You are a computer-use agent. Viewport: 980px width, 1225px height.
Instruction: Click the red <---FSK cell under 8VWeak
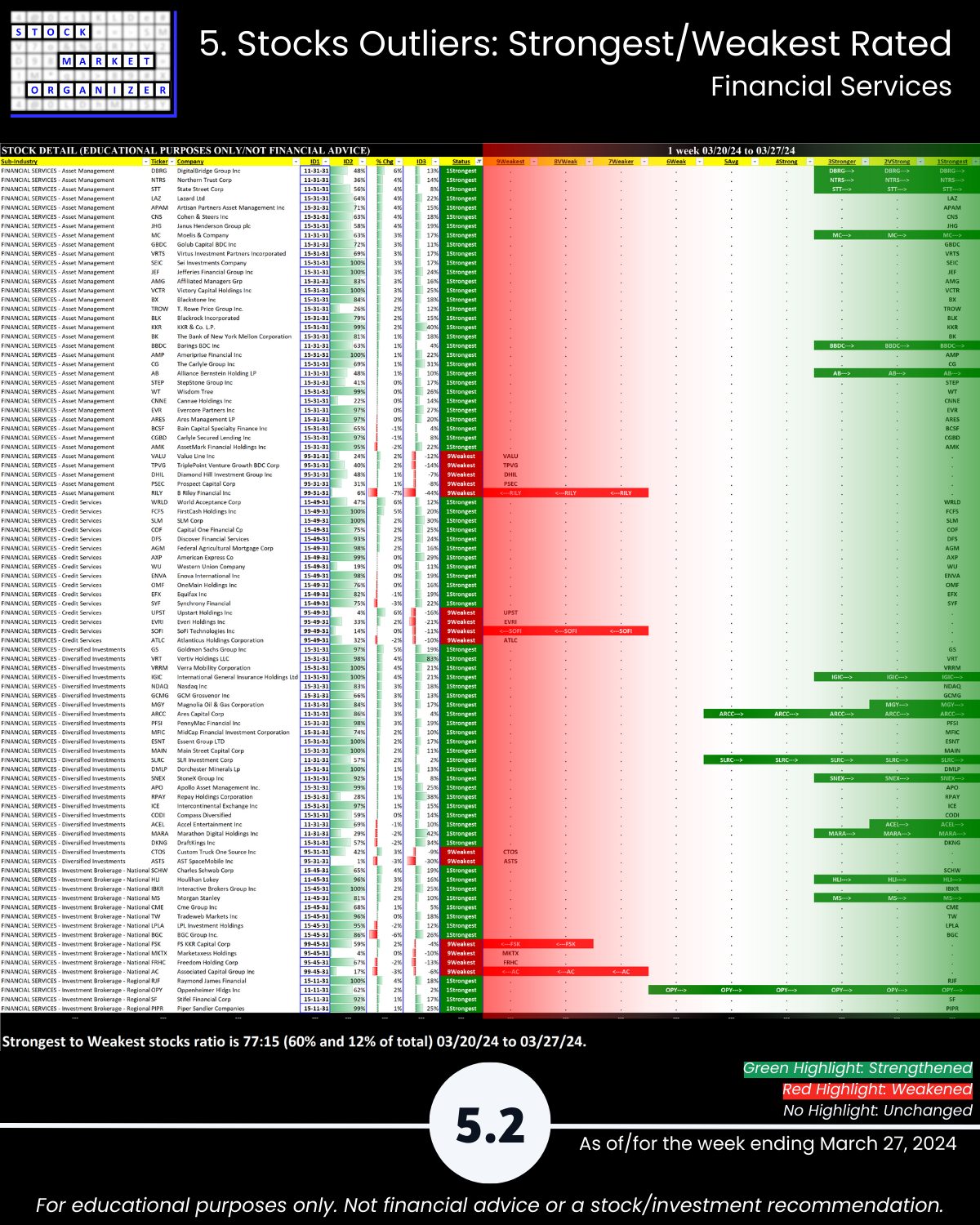click(x=565, y=944)
